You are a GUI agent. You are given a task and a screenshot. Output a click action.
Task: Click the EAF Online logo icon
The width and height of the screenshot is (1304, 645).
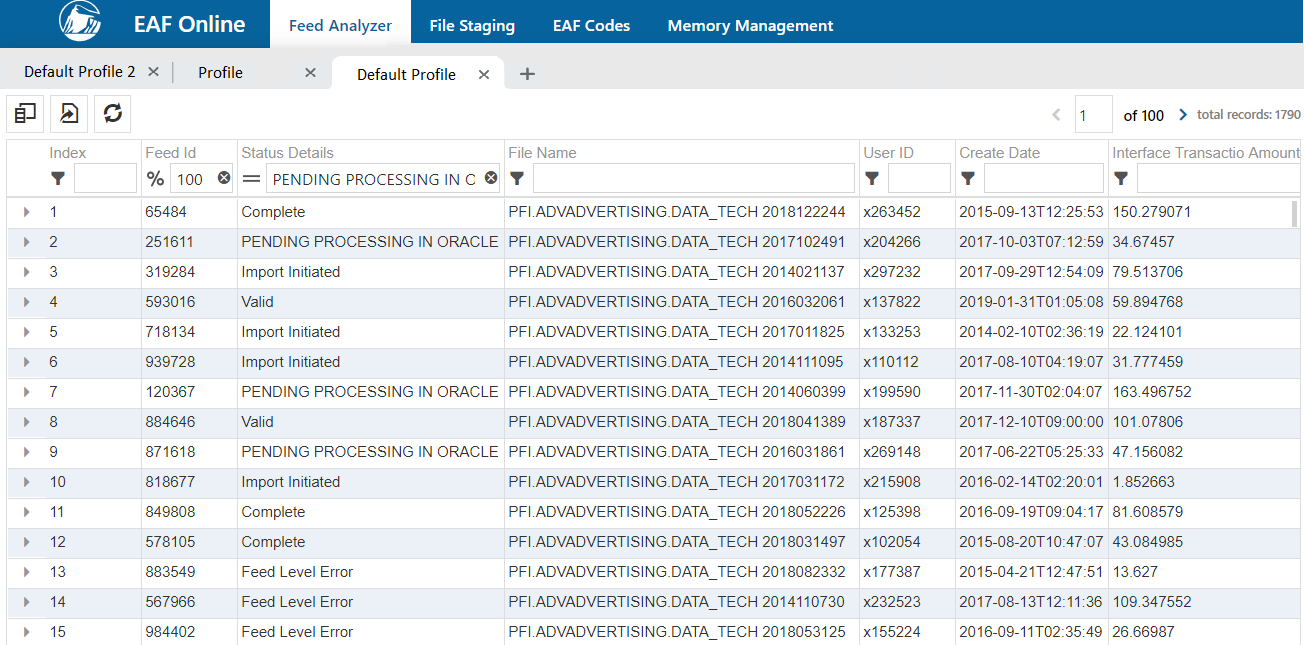pos(80,22)
